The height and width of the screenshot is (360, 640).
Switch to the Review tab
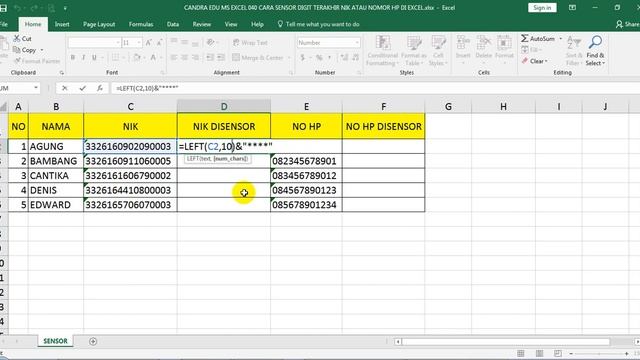click(x=202, y=24)
